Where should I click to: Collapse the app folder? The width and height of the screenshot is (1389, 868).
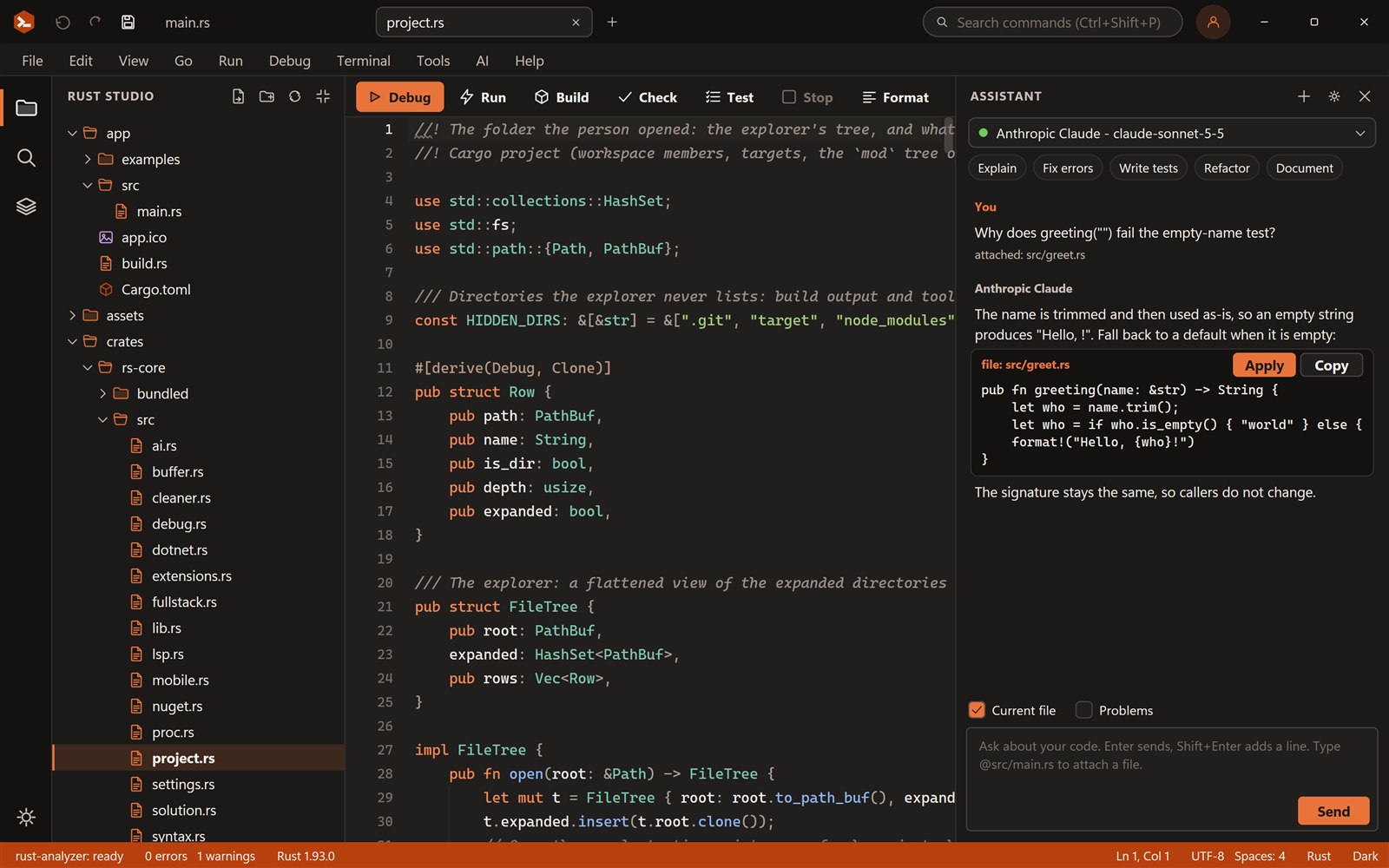tap(72, 134)
